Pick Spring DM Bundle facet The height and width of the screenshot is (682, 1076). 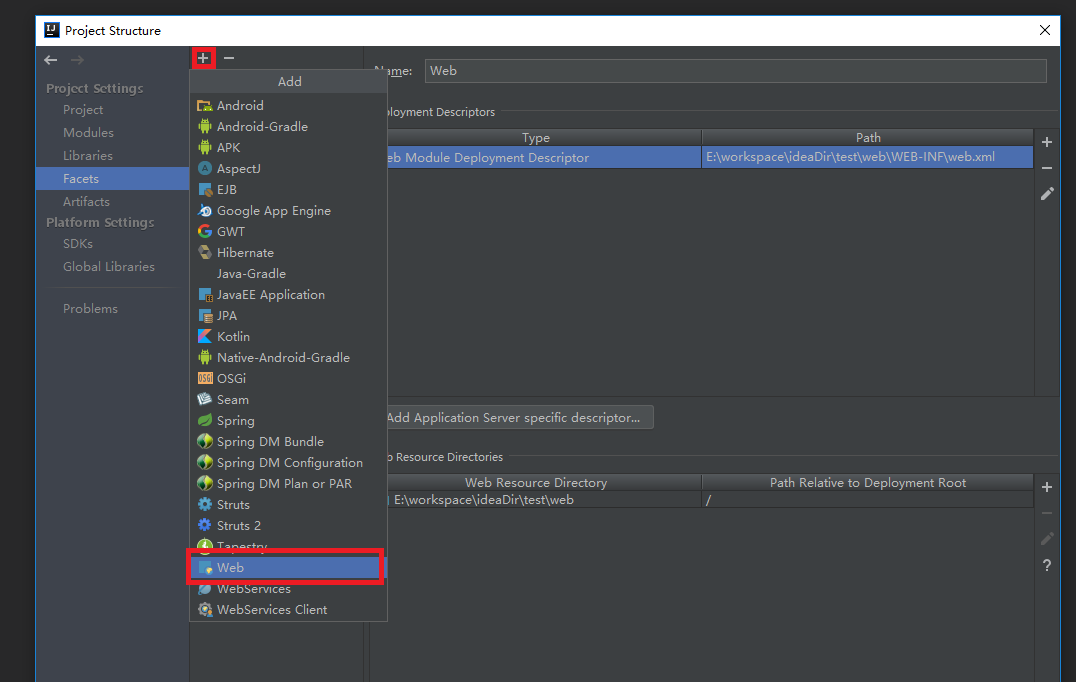(x=288, y=442)
